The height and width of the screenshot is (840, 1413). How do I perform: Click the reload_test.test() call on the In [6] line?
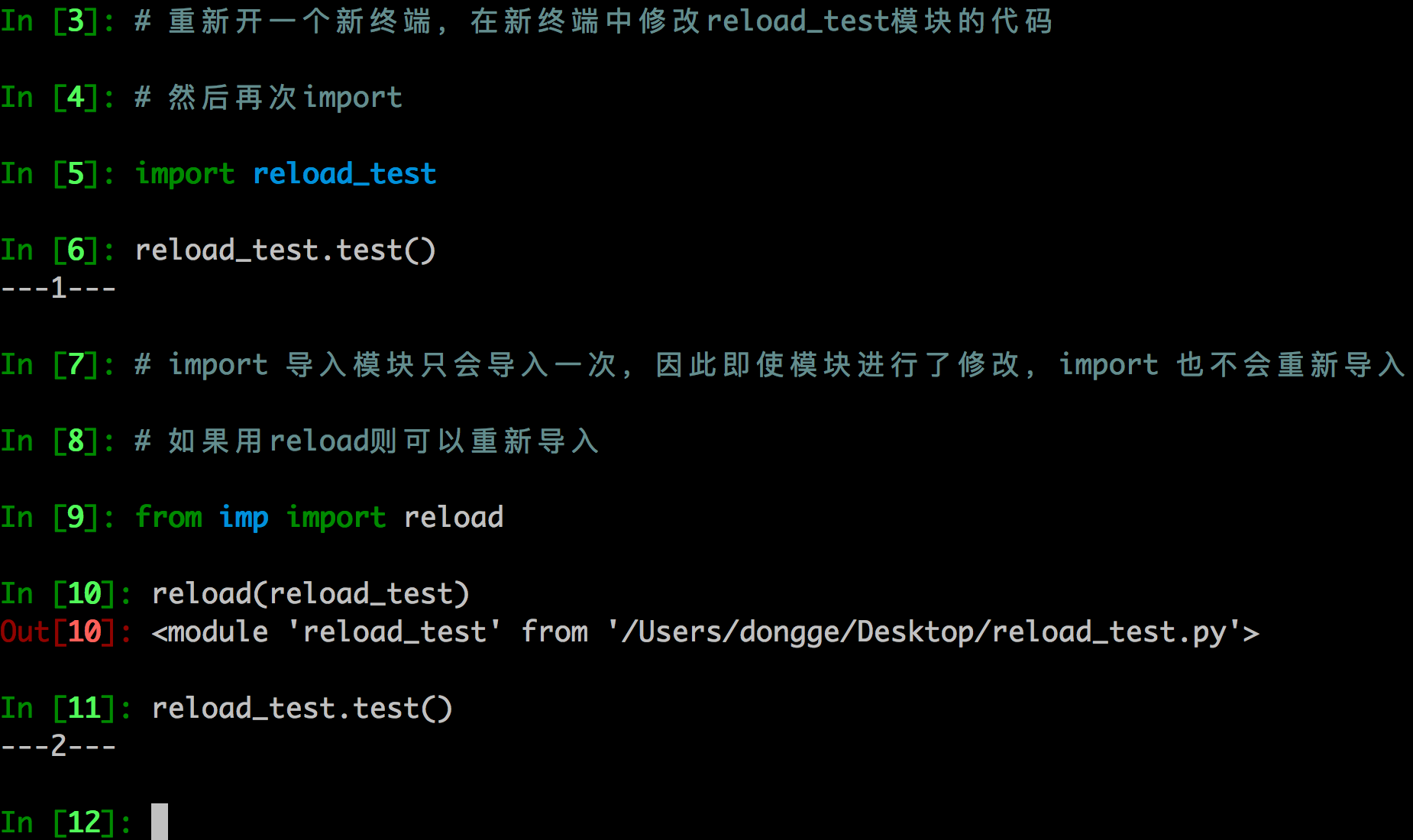285,250
